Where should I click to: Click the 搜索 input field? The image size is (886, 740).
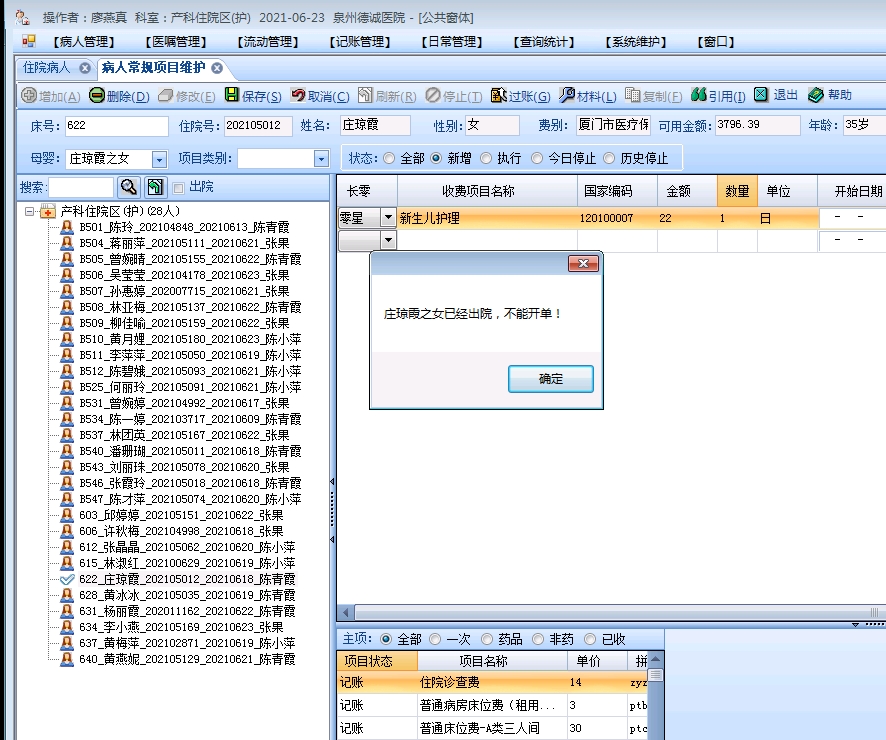pyautogui.click(x=81, y=187)
